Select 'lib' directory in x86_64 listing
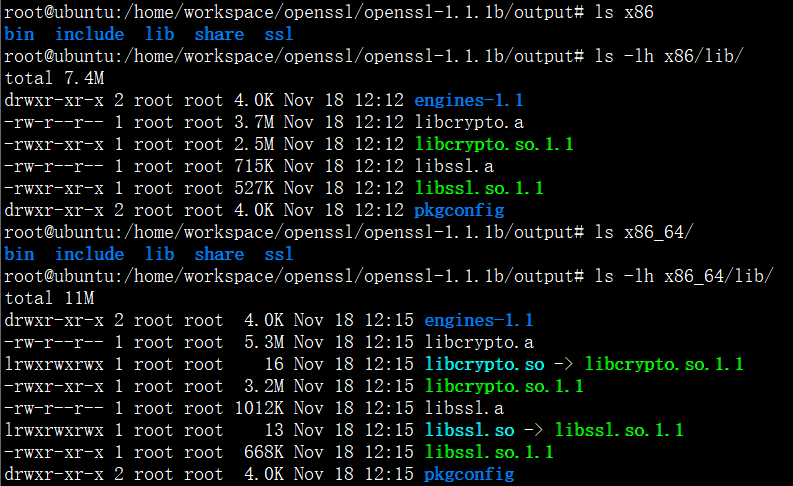Viewport: 793px width, 486px height. 160,254
